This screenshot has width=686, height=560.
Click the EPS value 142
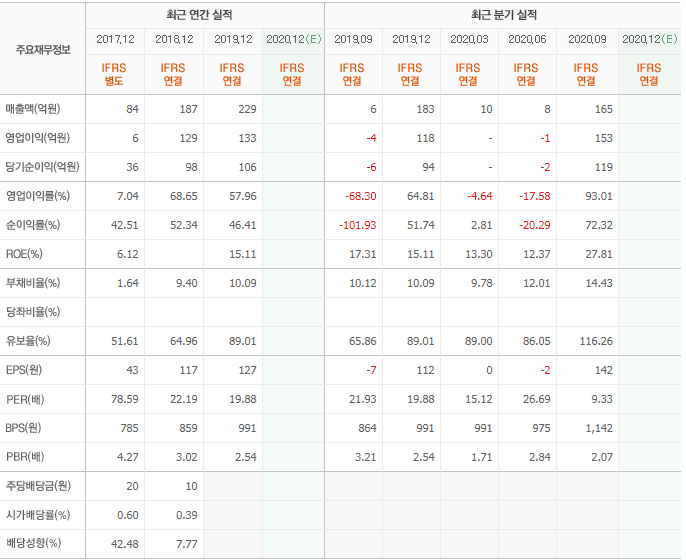click(x=604, y=370)
